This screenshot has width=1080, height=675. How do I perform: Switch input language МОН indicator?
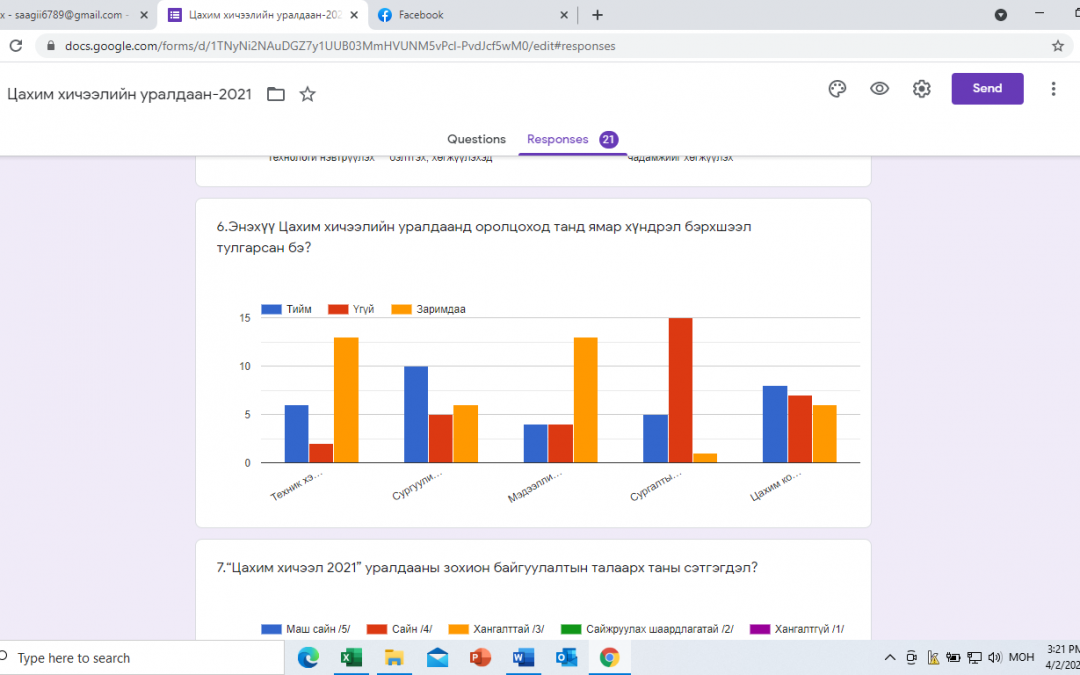pyautogui.click(x=1021, y=657)
